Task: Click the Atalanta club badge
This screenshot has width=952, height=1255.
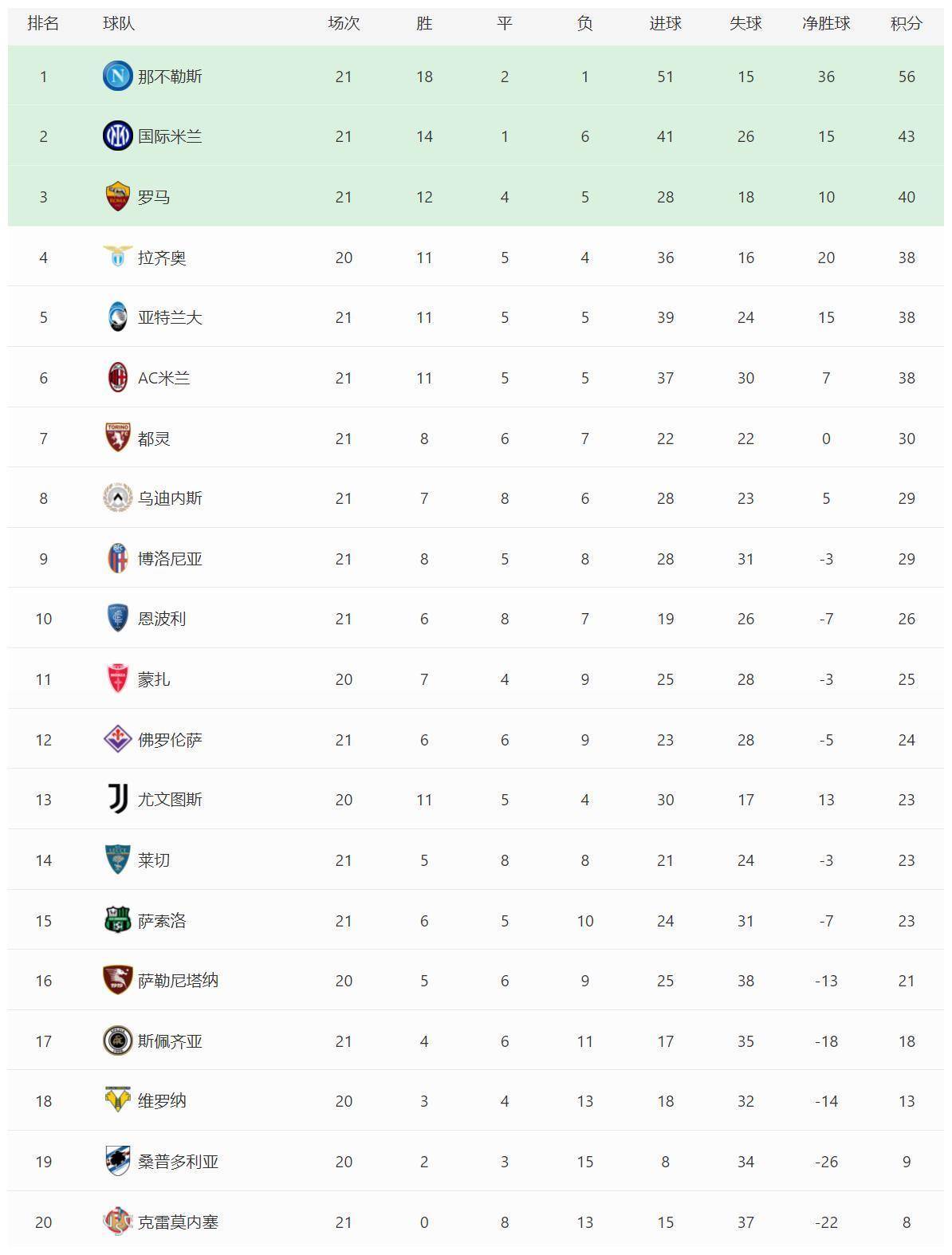Action: [x=117, y=317]
